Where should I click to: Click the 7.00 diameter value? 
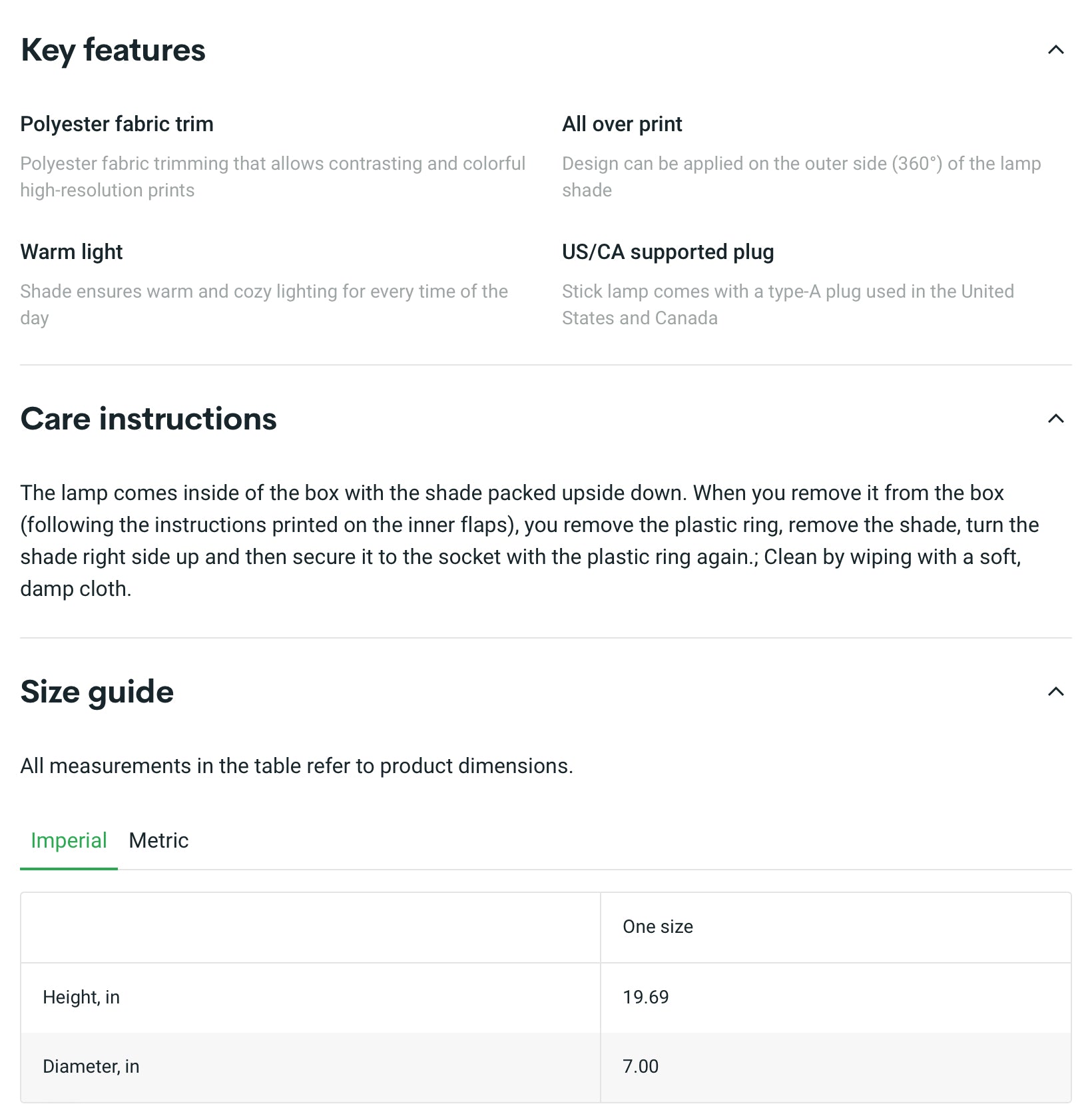click(x=640, y=1066)
